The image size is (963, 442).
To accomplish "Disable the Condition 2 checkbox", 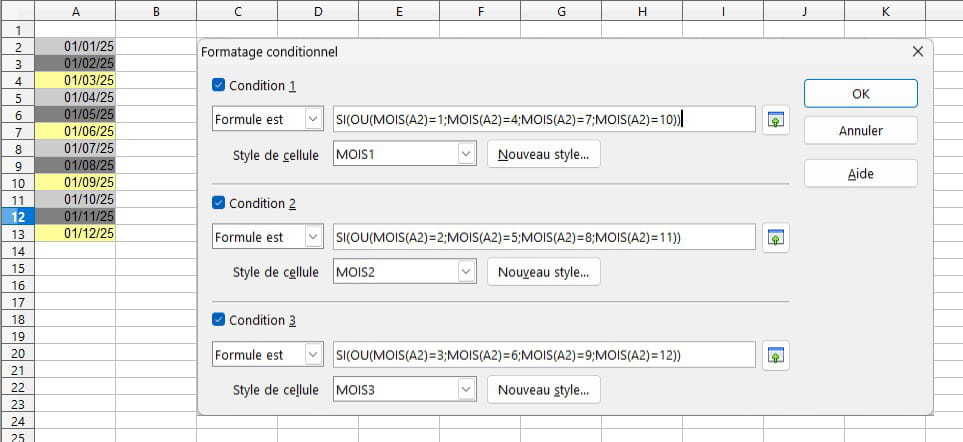I will (x=220, y=203).
